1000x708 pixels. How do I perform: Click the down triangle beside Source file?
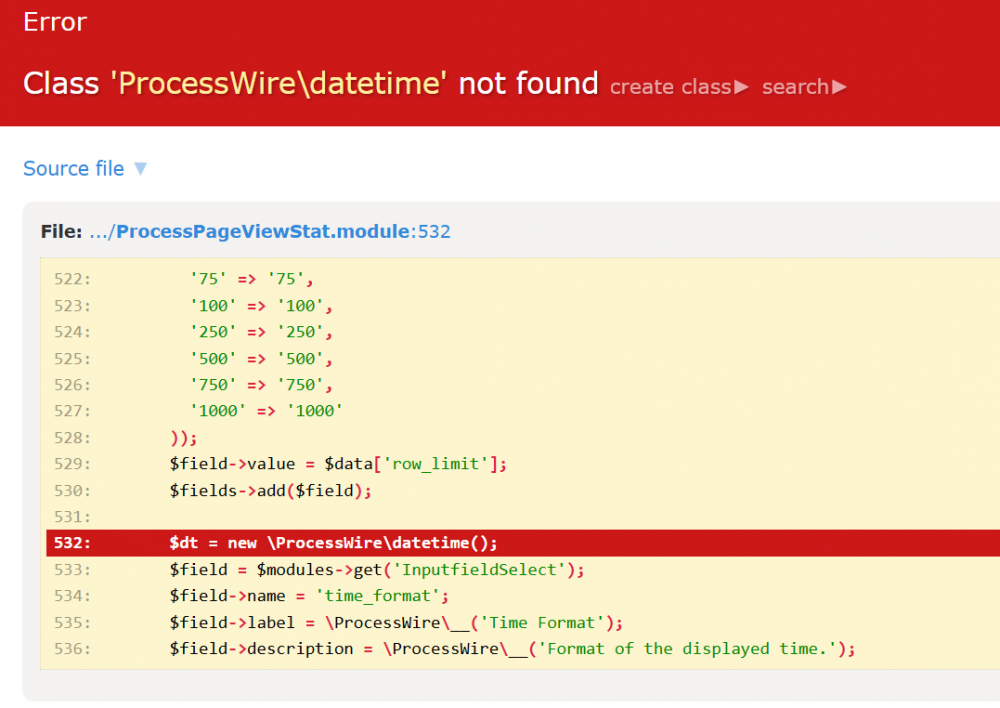(x=141, y=169)
